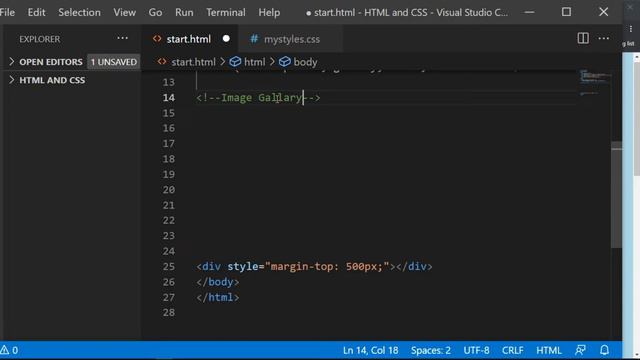Open the Run menu
The height and width of the screenshot is (360, 640).
(x=184, y=12)
